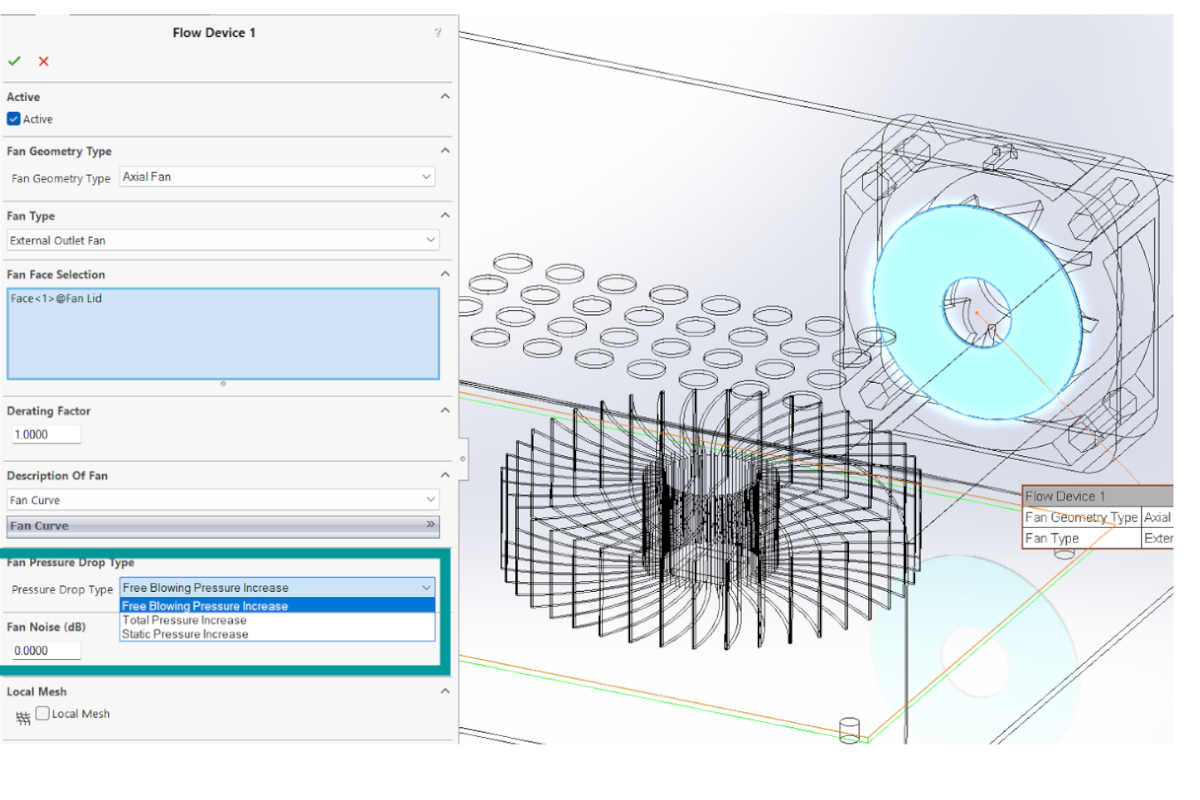The width and height of the screenshot is (1200, 800).
Task: Open help via the question mark icon
Action: click(437, 32)
